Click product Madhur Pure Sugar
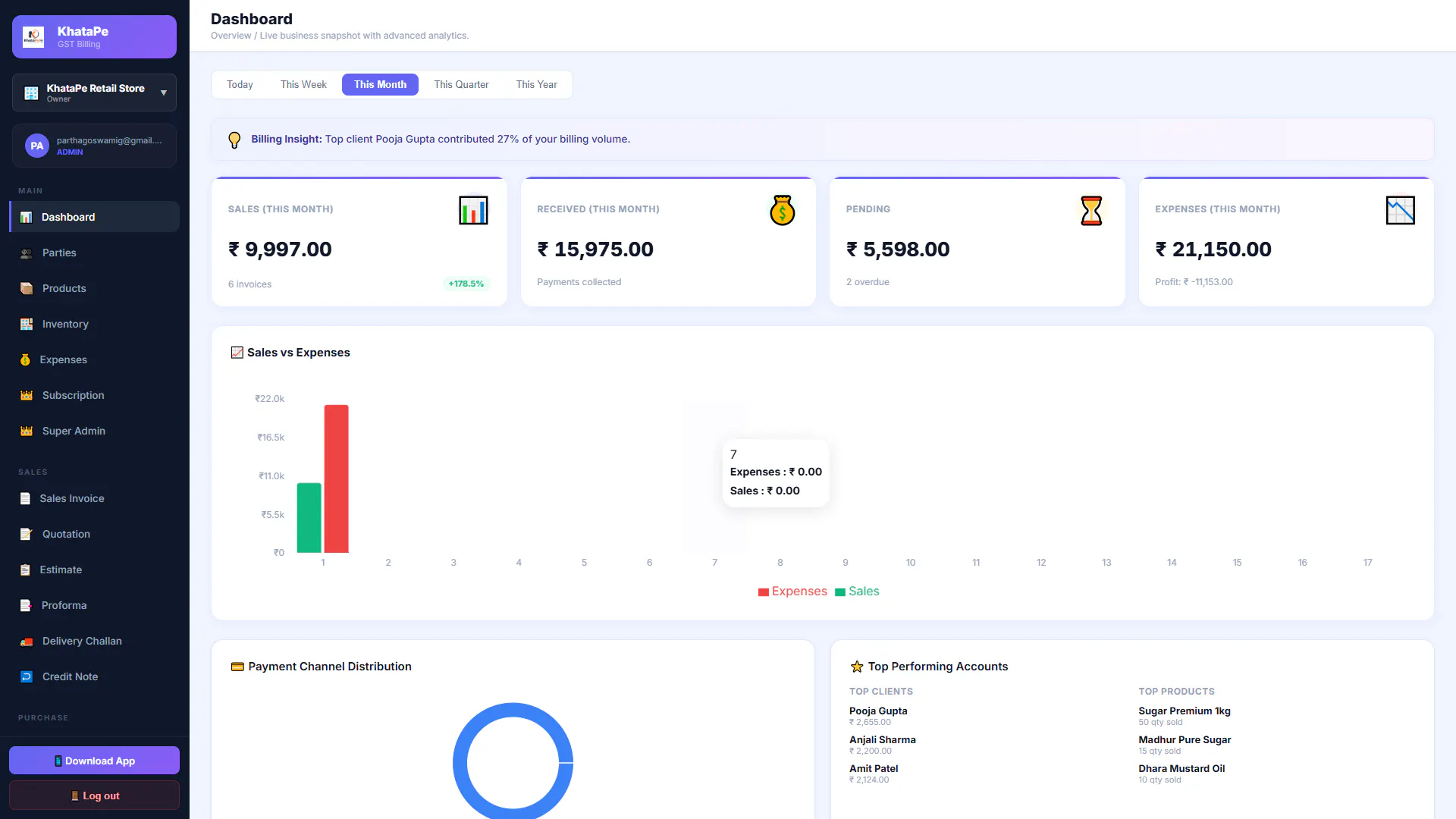 click(1185, 740)
